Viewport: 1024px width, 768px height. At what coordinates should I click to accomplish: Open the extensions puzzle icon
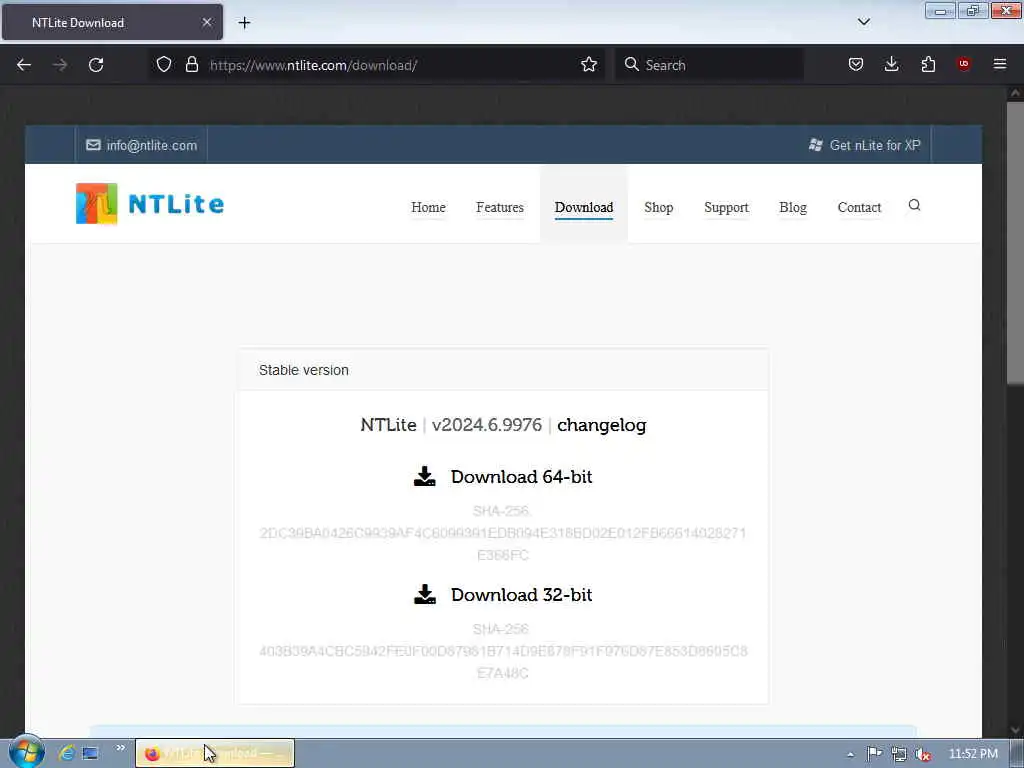[x=928, y=64]
